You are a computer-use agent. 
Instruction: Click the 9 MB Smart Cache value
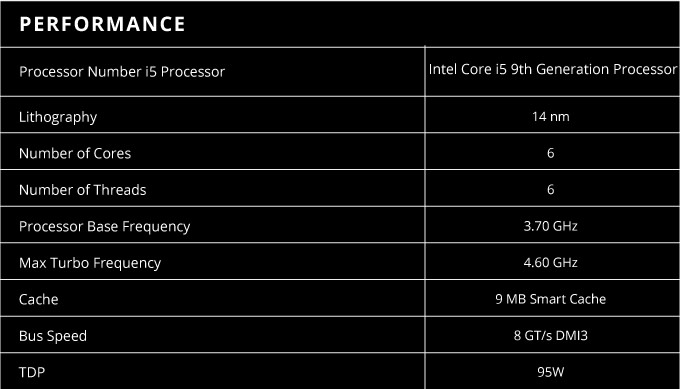550,299
